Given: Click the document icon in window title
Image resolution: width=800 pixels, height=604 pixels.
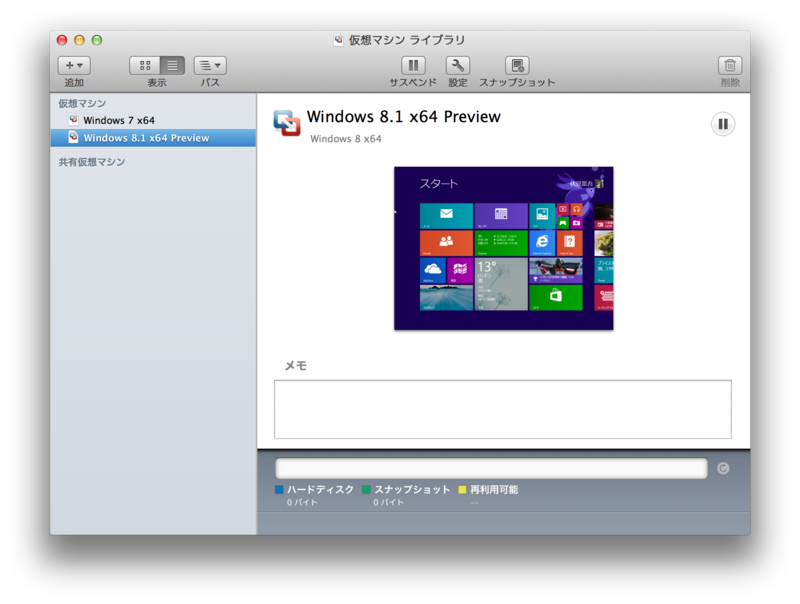Looking at the screenshot, I should click(x=338, y=40).
